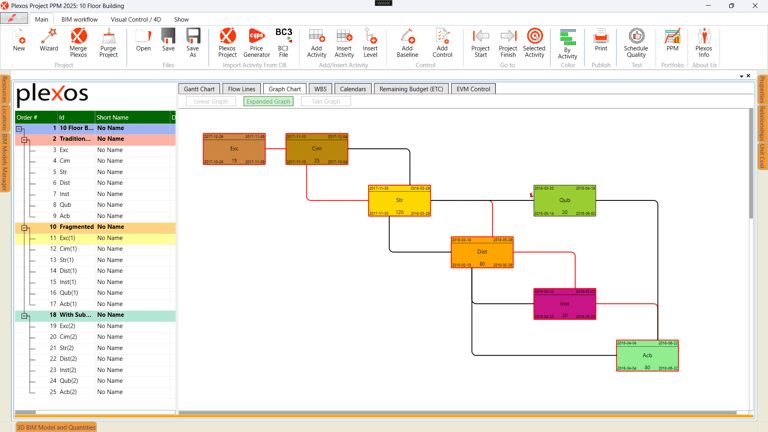Click the Add Baseline icon
The height and width of the screenshot is (432, 768).
click(407, 43)
